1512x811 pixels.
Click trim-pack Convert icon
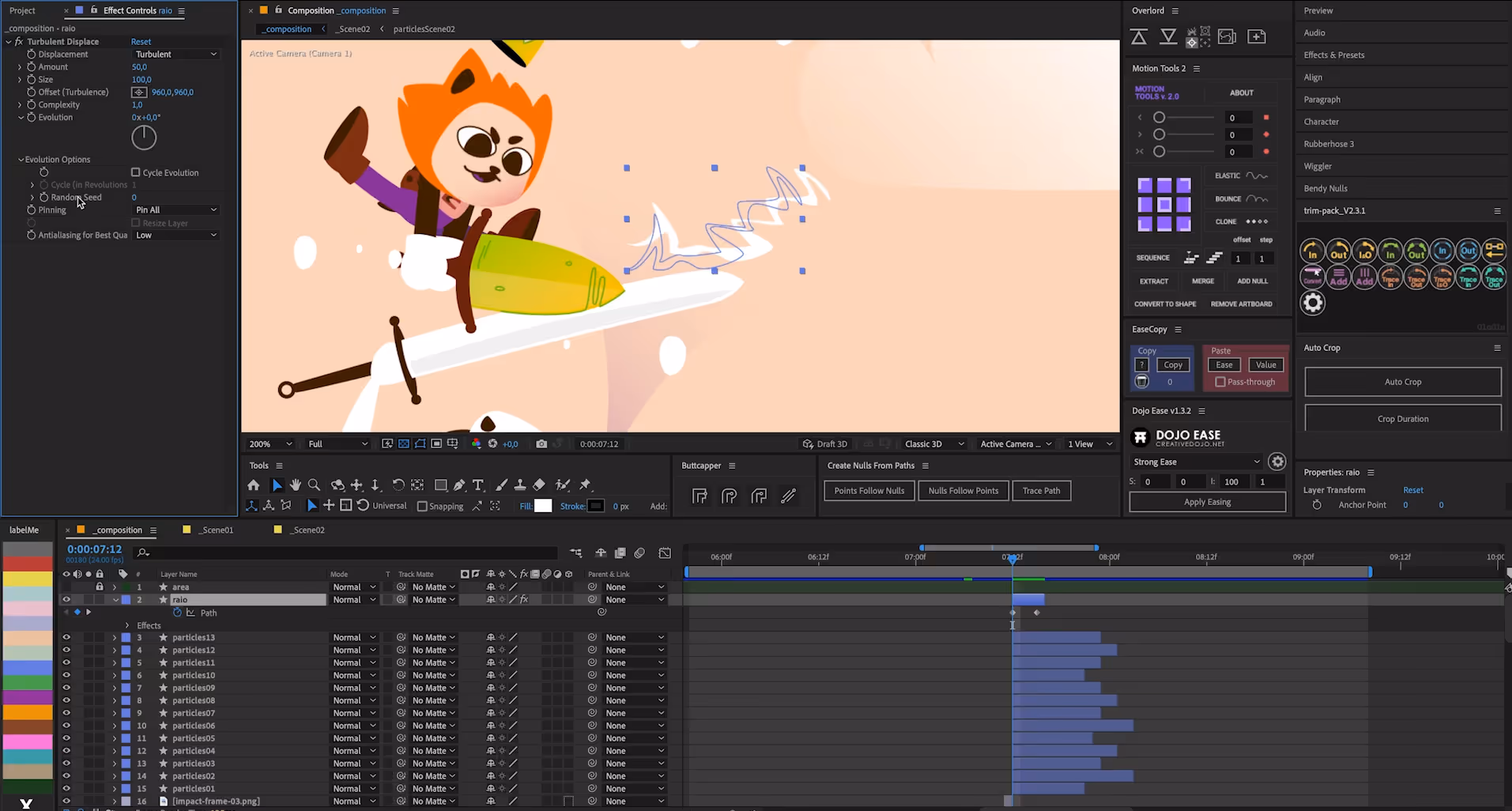[x=1312, y=277]
